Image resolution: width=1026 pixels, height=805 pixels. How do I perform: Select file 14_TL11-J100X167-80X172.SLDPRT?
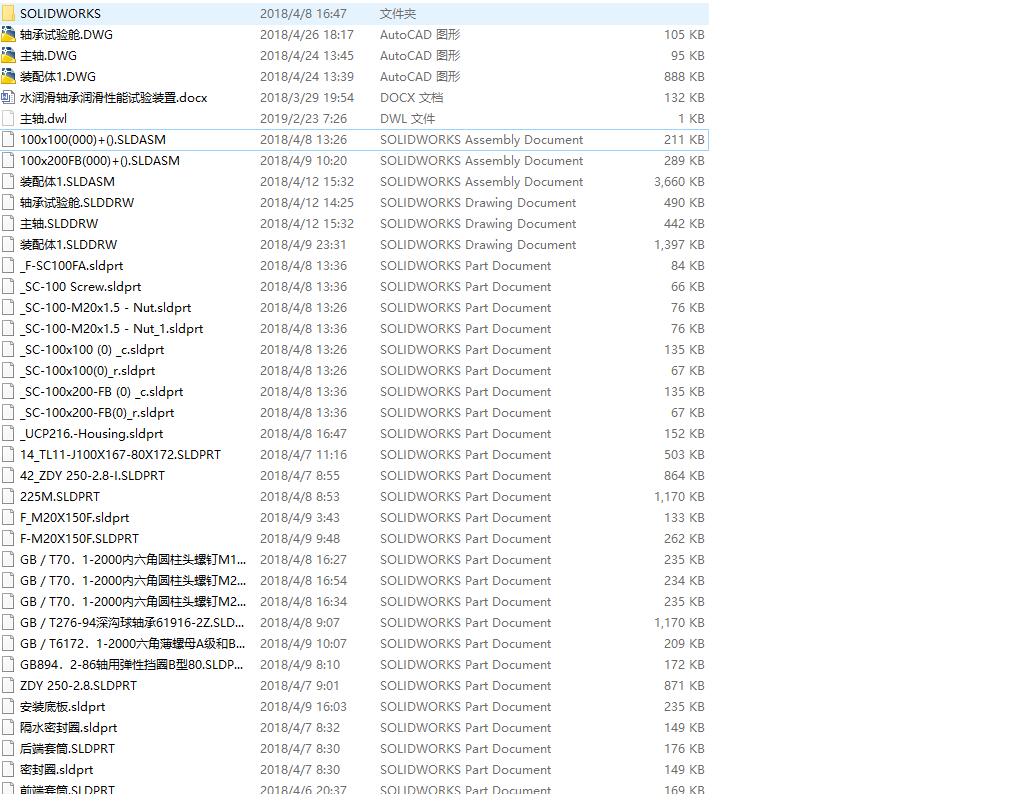click(x=120, y=454)
